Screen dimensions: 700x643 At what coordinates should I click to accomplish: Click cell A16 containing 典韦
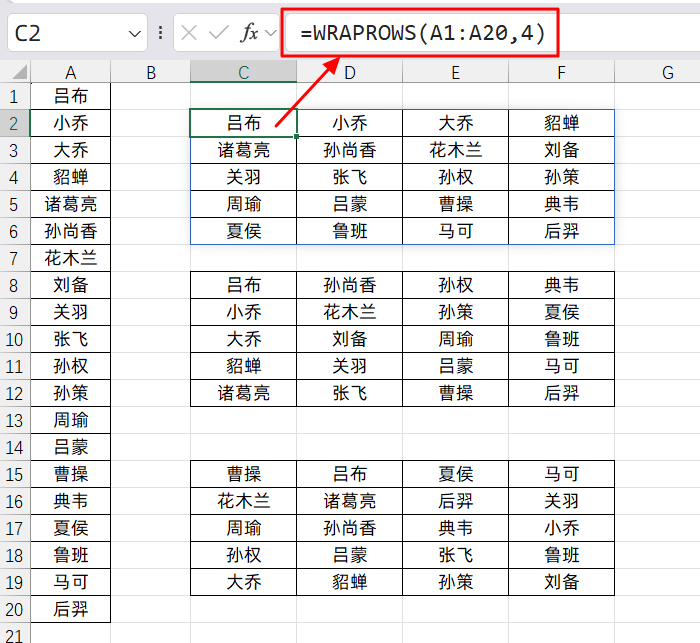[71, 501]
